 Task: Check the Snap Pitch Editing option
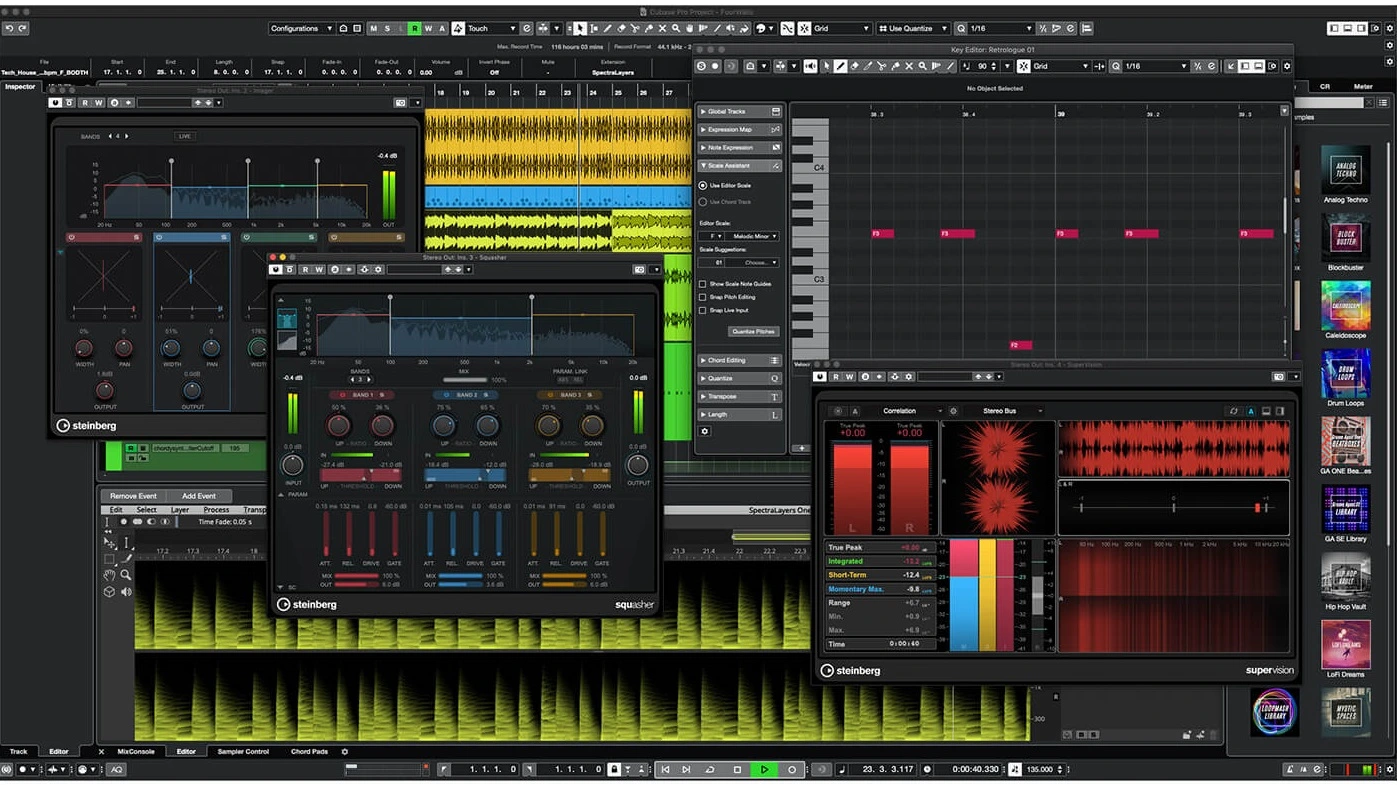tap(703, 297)
